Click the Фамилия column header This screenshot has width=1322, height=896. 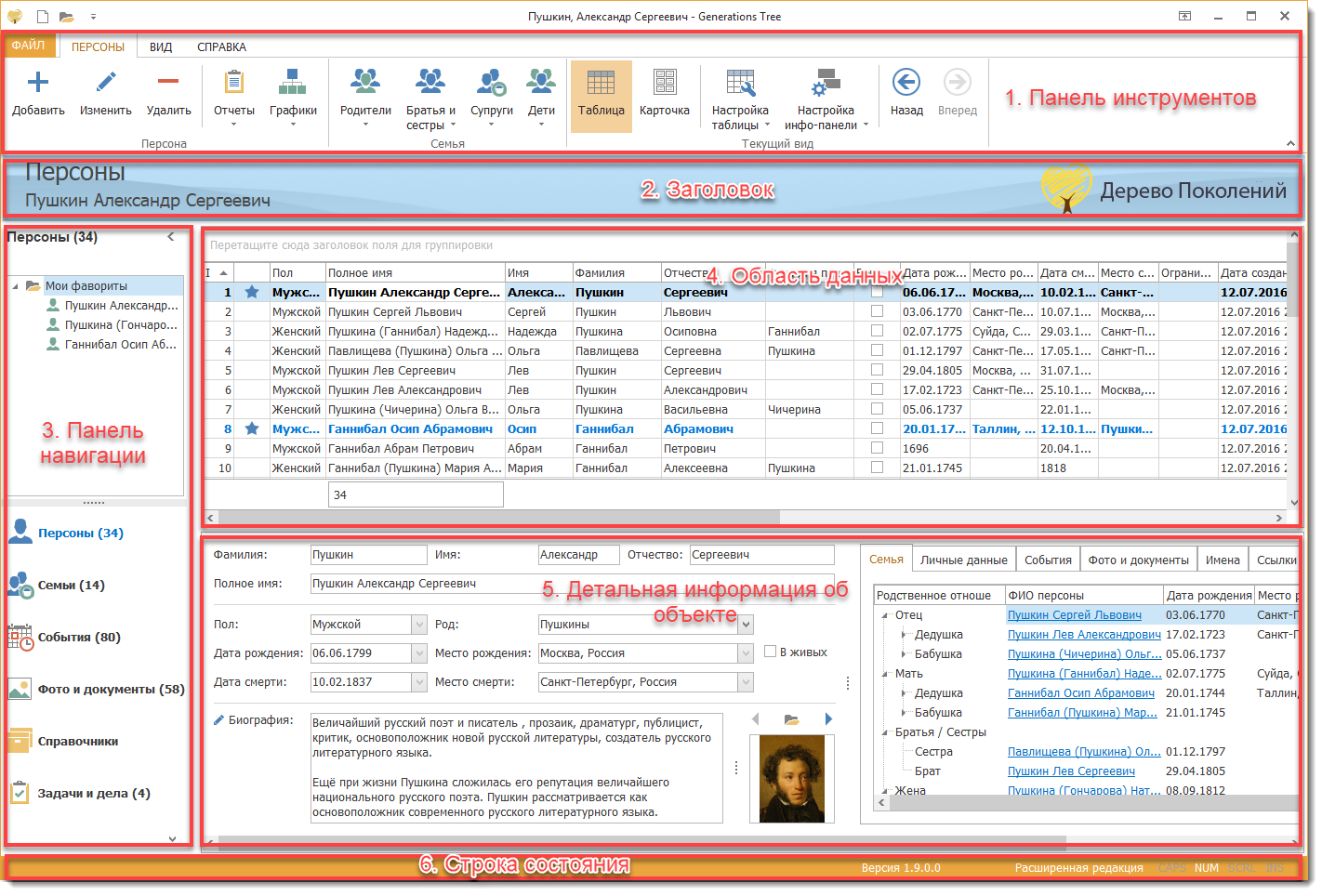616,272
